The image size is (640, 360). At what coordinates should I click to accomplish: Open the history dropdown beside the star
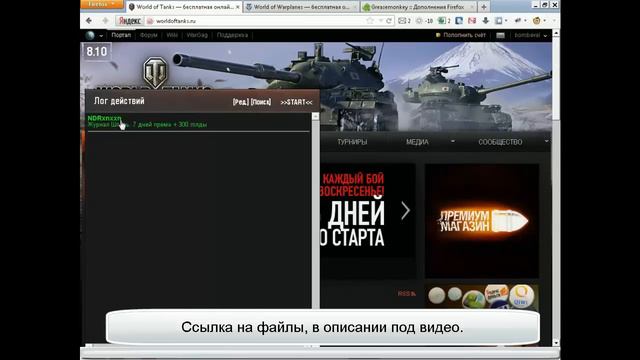(x=380, y=20)
